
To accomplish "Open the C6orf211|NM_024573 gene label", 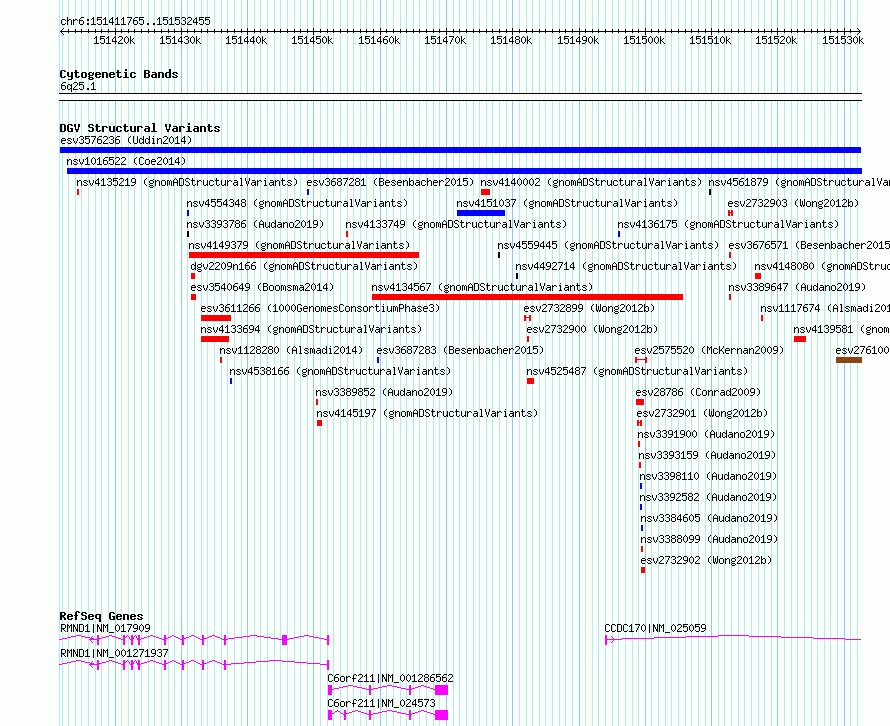I will [x=381, y=703].
